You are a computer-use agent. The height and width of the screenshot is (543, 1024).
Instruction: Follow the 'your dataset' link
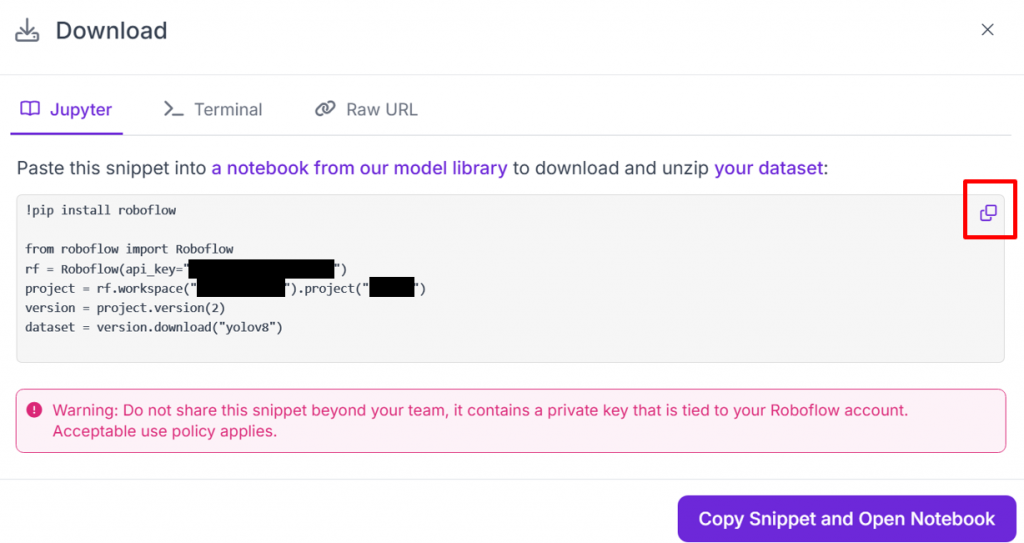(768, 168)
